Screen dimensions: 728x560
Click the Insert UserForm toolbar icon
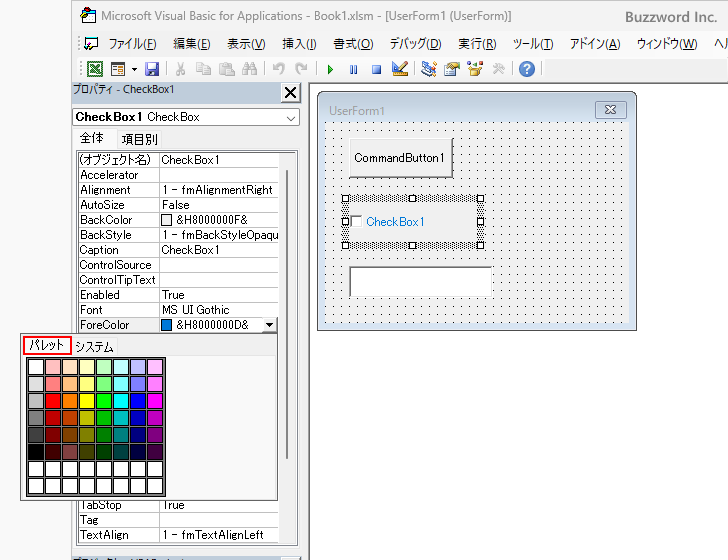(x=118, y=69)
